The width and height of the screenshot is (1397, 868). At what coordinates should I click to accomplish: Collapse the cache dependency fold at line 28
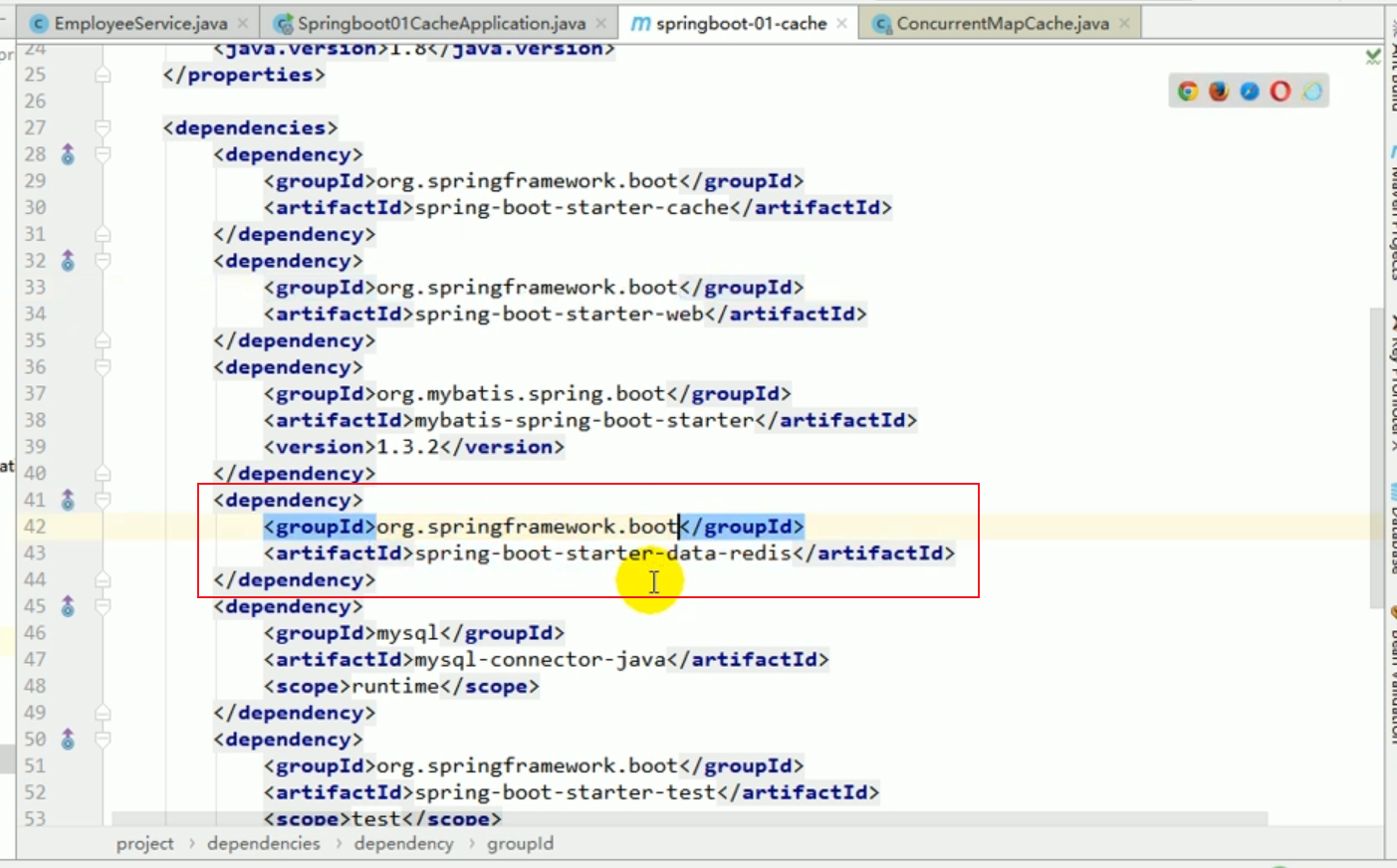tap(103, 154)
